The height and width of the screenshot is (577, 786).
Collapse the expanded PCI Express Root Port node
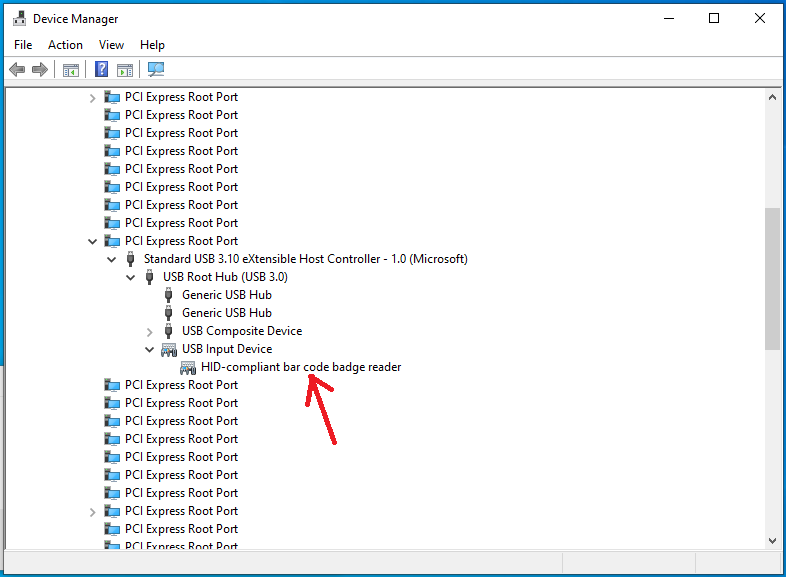92,242
